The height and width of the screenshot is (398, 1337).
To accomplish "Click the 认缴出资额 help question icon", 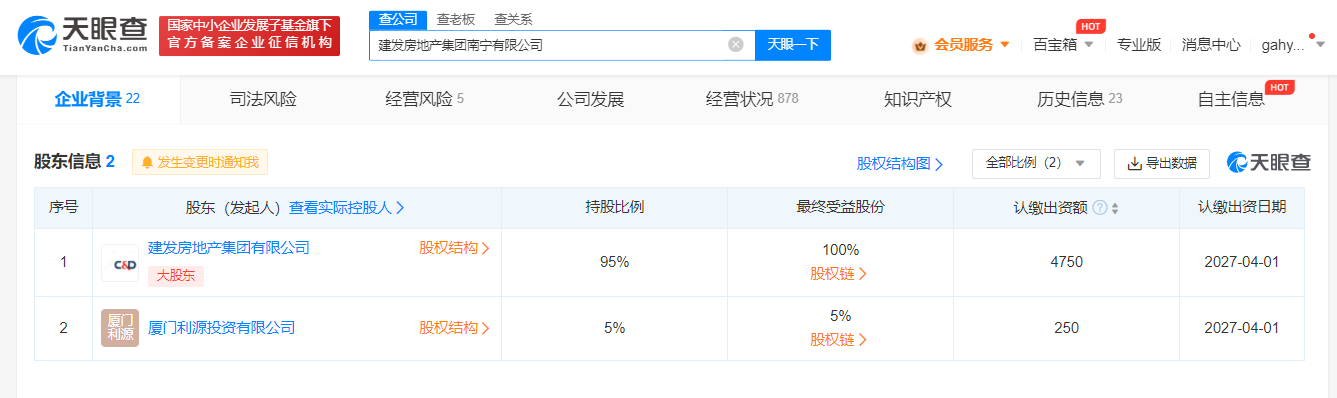I will point(1100,208).
